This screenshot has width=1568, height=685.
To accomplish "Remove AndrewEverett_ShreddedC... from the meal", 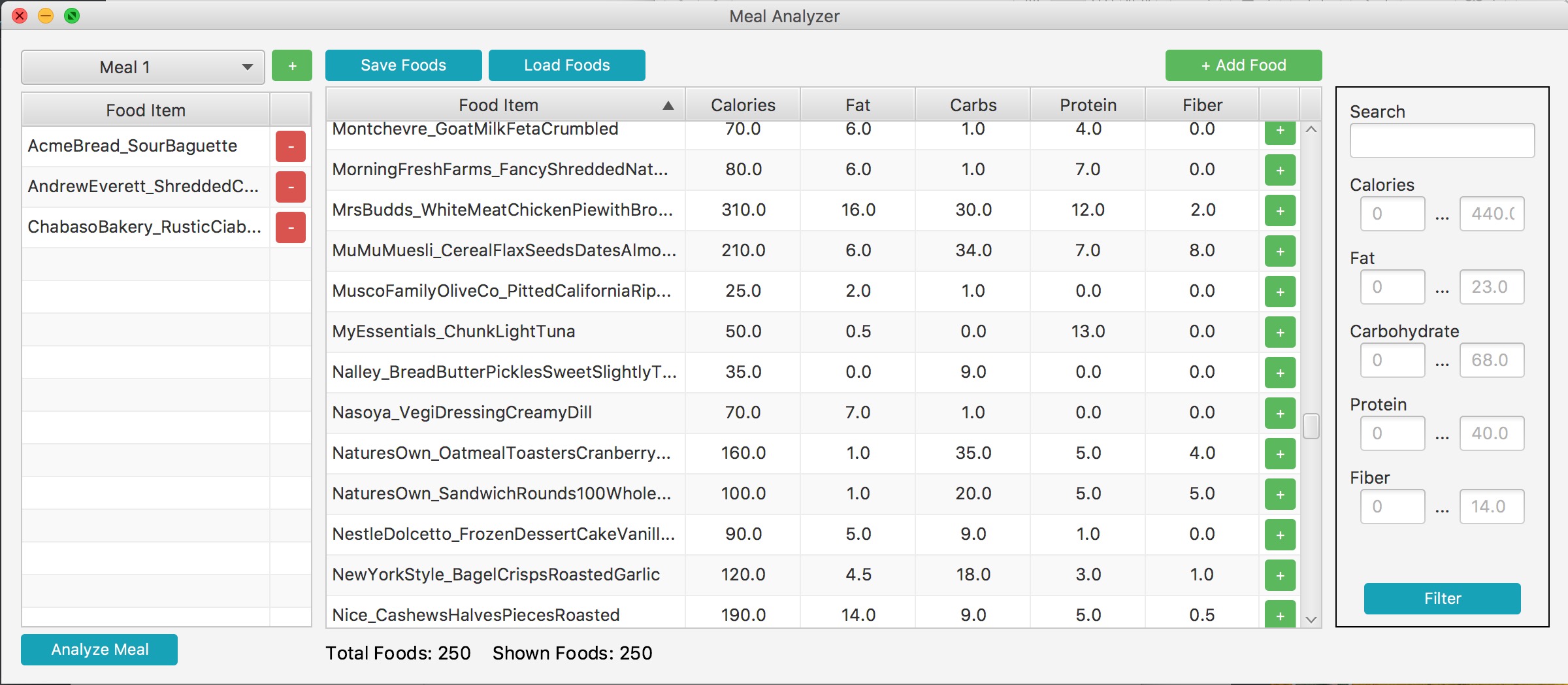I will tap(291, 187).
